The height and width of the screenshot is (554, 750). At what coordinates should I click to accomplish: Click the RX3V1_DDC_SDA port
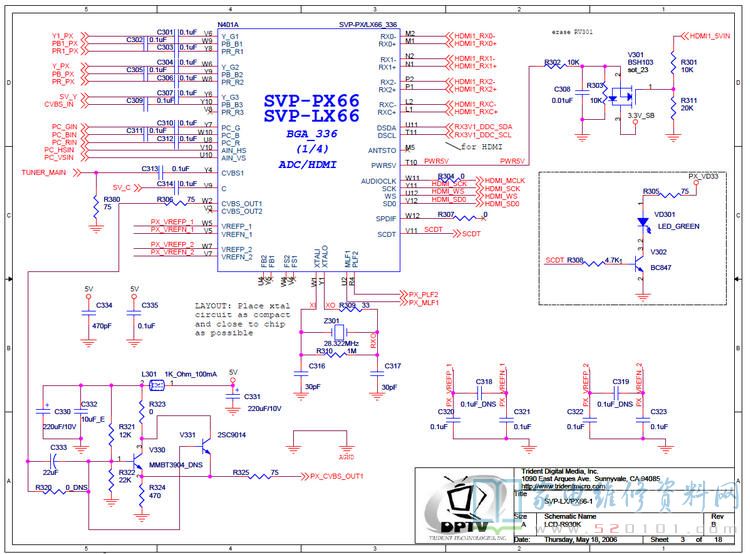click(x=483, y=127)
